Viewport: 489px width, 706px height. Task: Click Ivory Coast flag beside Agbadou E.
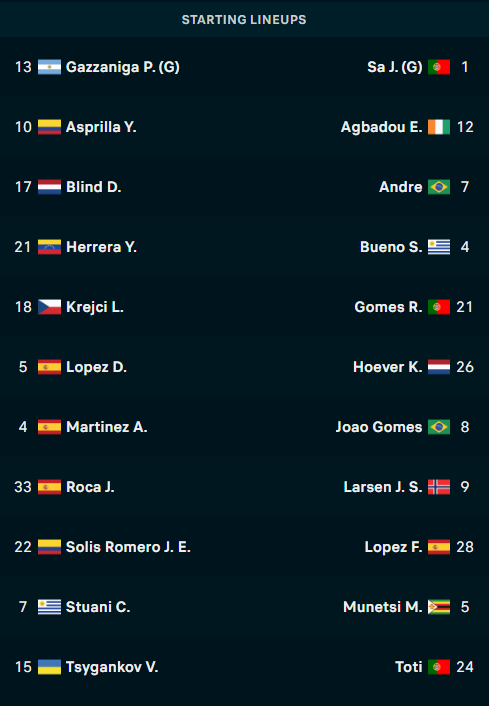[439, 127]
